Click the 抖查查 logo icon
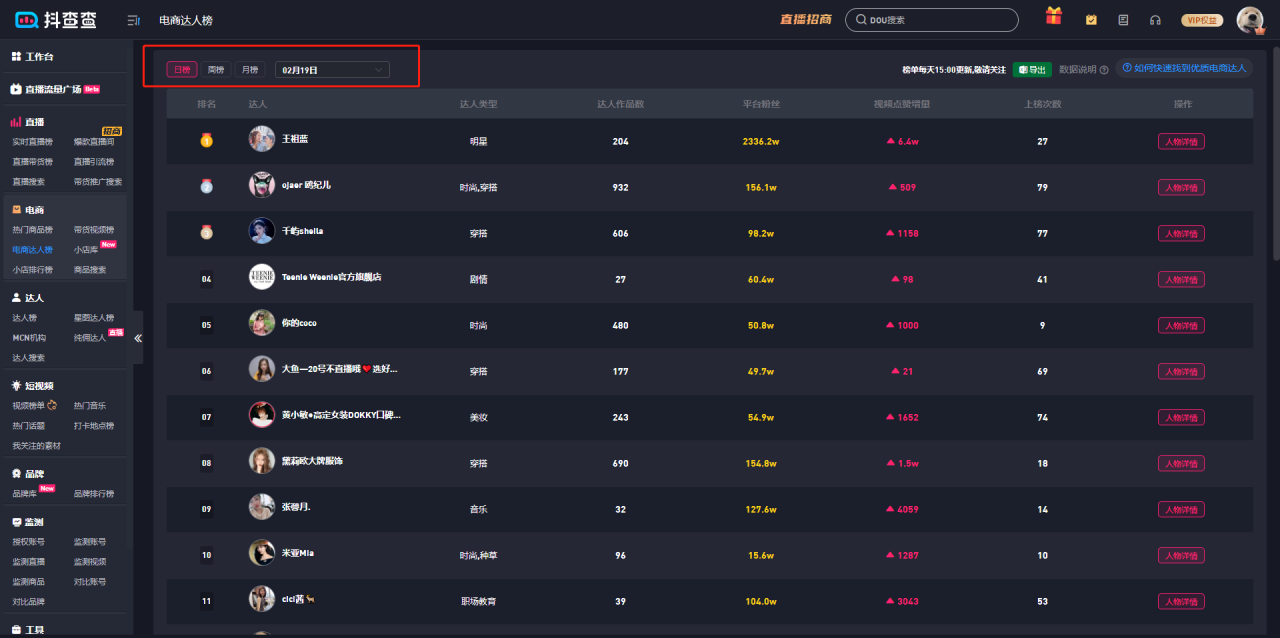1280x638 pixels. (26, 20)
